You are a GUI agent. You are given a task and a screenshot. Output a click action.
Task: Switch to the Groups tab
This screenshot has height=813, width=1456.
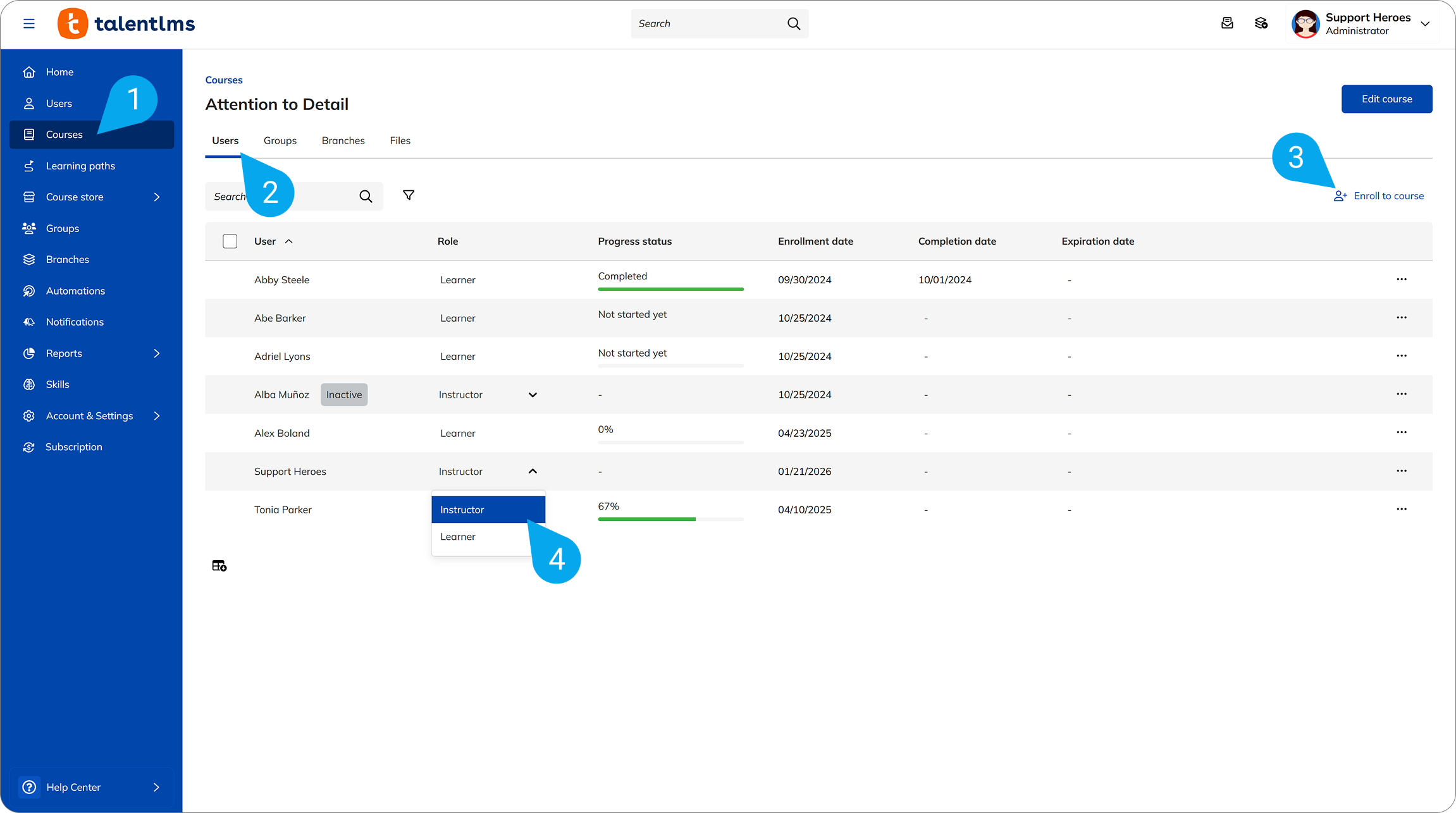[x=280, y=141]
